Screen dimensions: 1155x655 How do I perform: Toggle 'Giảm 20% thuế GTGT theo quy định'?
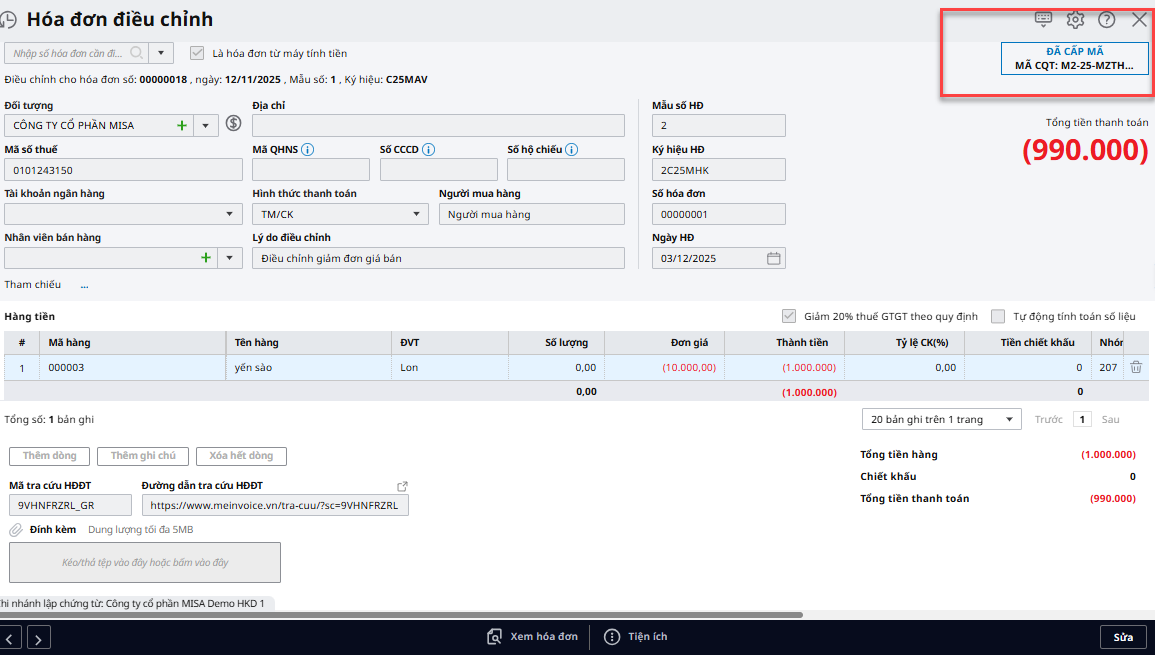coord(790,316)
